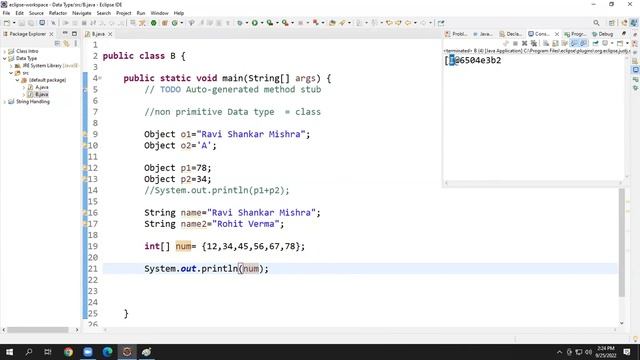This screenshot has width=640, height=360.
Task: Click the Open Perspective icon
Action: [612, 23]
